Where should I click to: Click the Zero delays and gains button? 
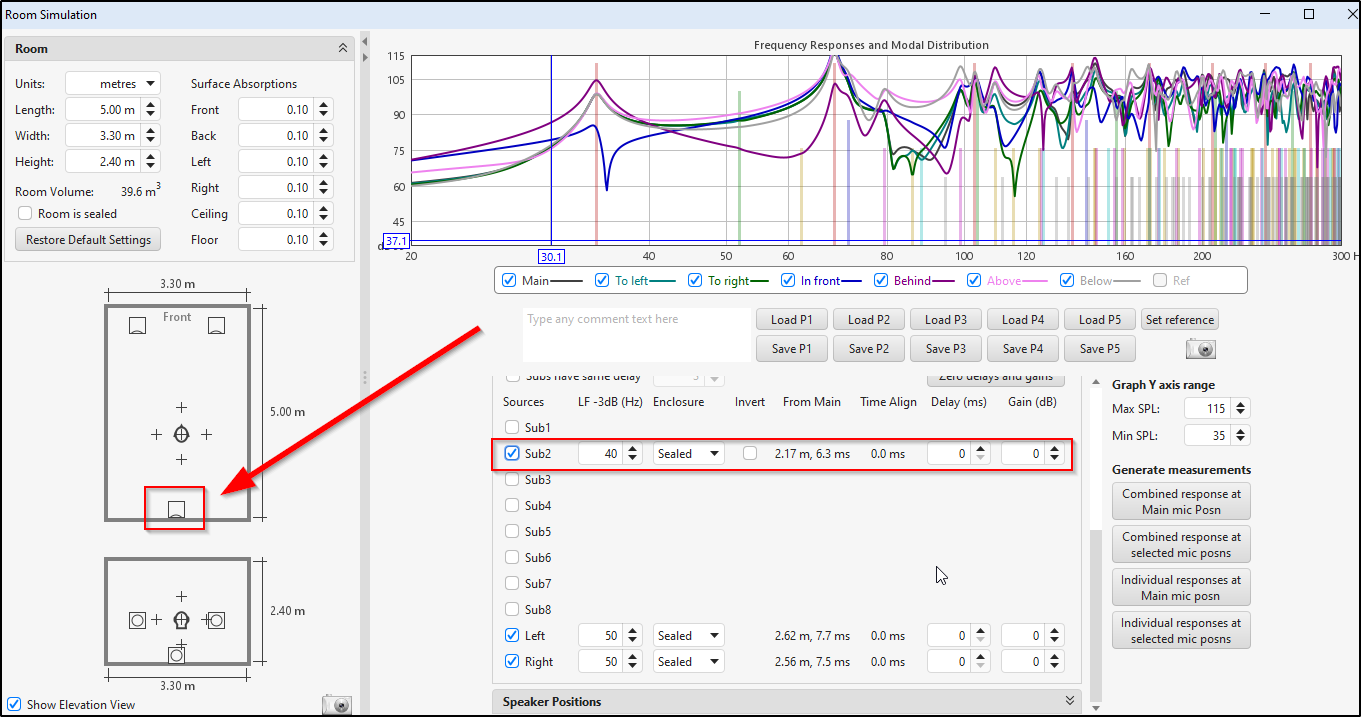(996, 378)
